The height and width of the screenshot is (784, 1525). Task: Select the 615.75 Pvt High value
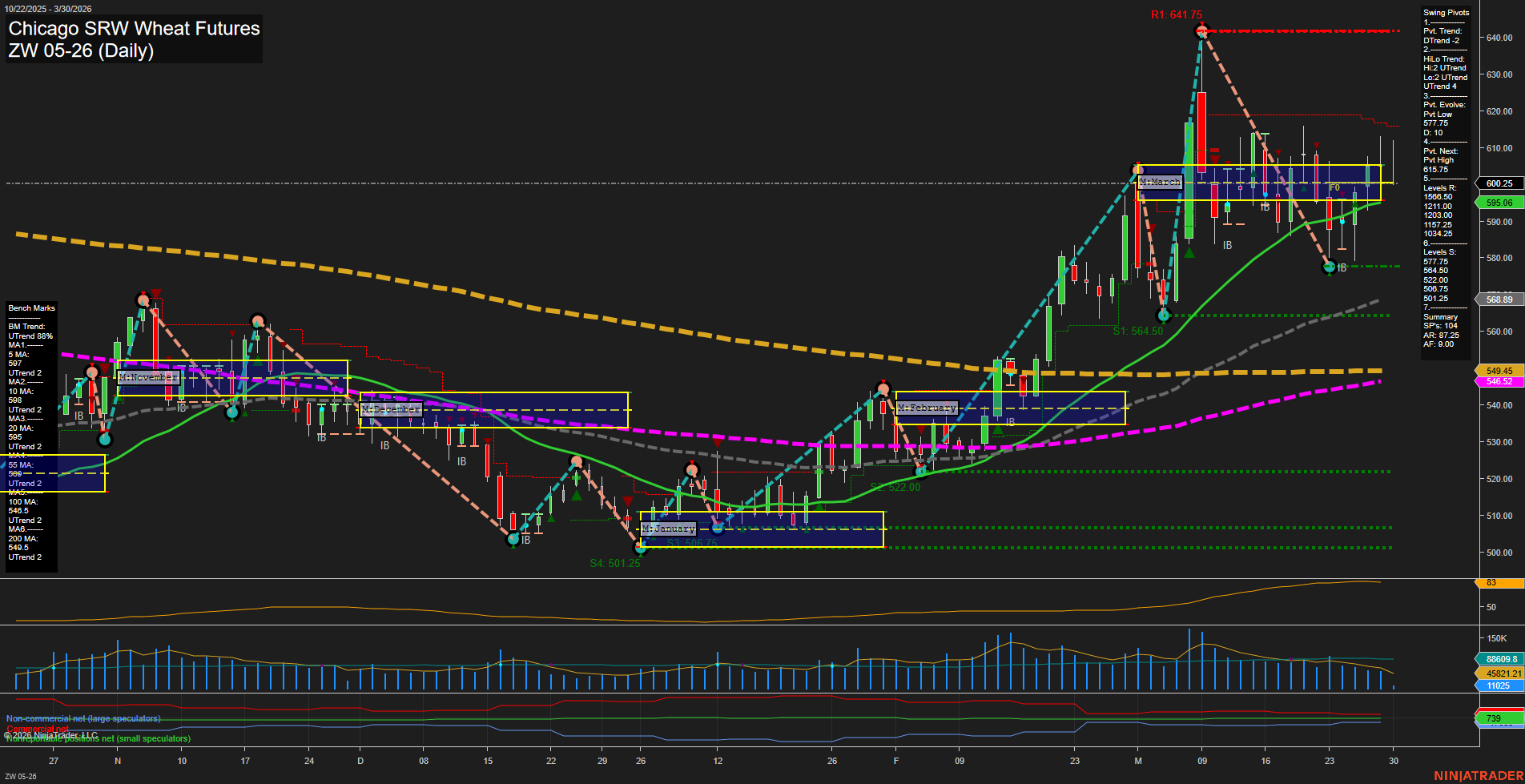point(1436,170)
